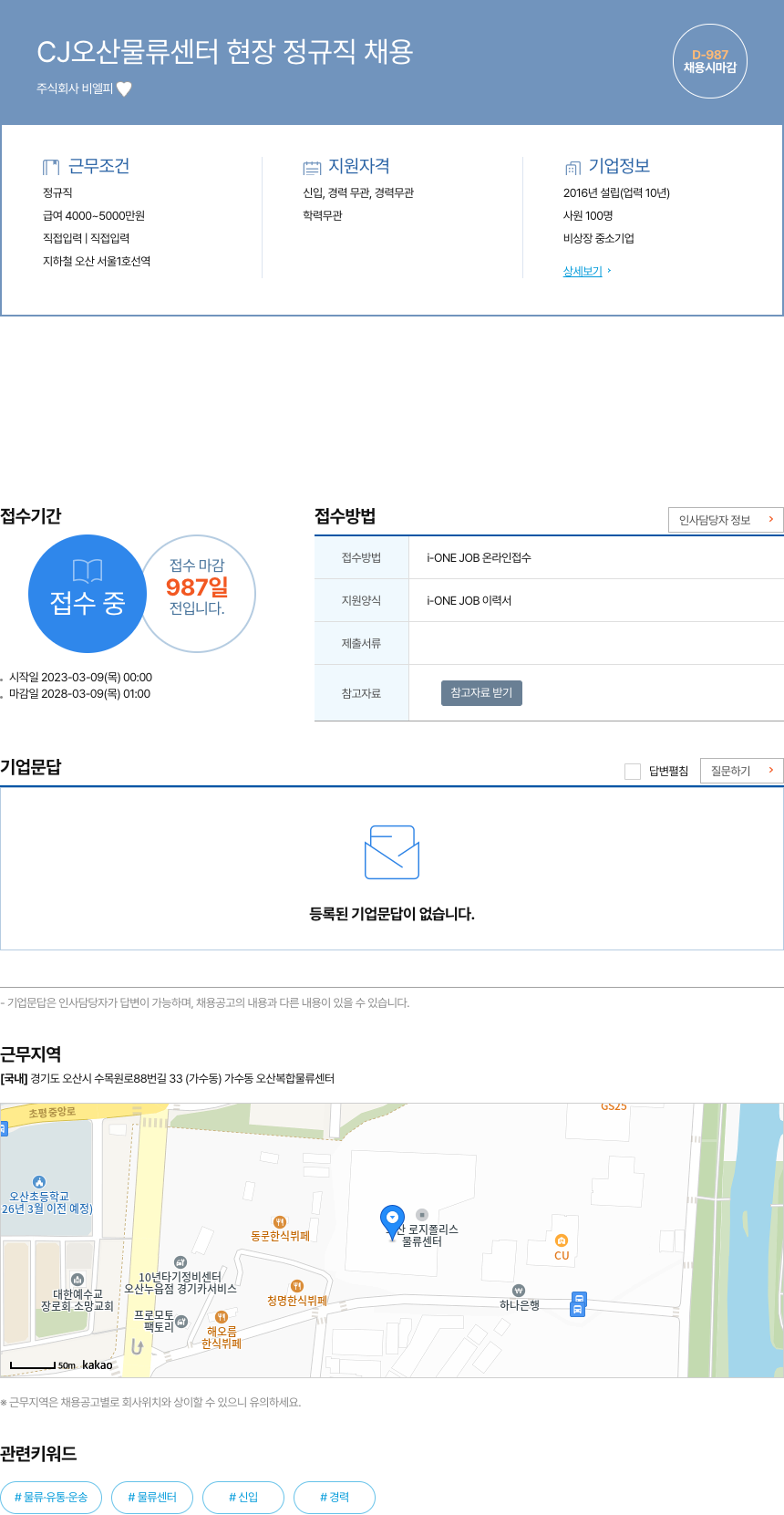The height and width of the screenshot is (1515, 784).
Task: Select the #물류·유통·운송 keyword tag
Action: (51, 1497)
